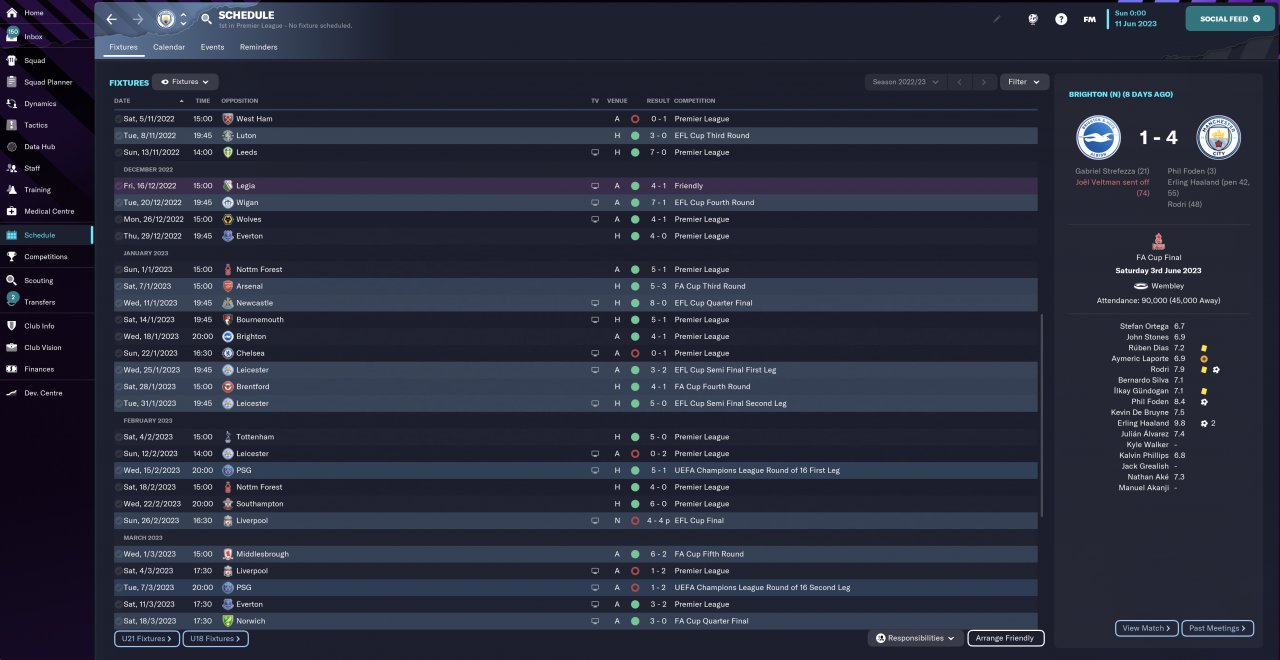Open the PSG Champions League First Leg row

pyautogui.click(x=575, y=470)
